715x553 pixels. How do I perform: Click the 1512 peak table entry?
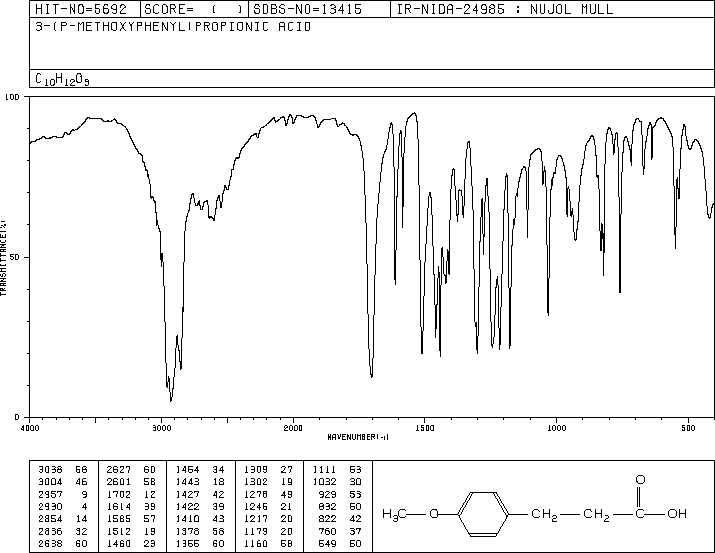tap(131, 531)
